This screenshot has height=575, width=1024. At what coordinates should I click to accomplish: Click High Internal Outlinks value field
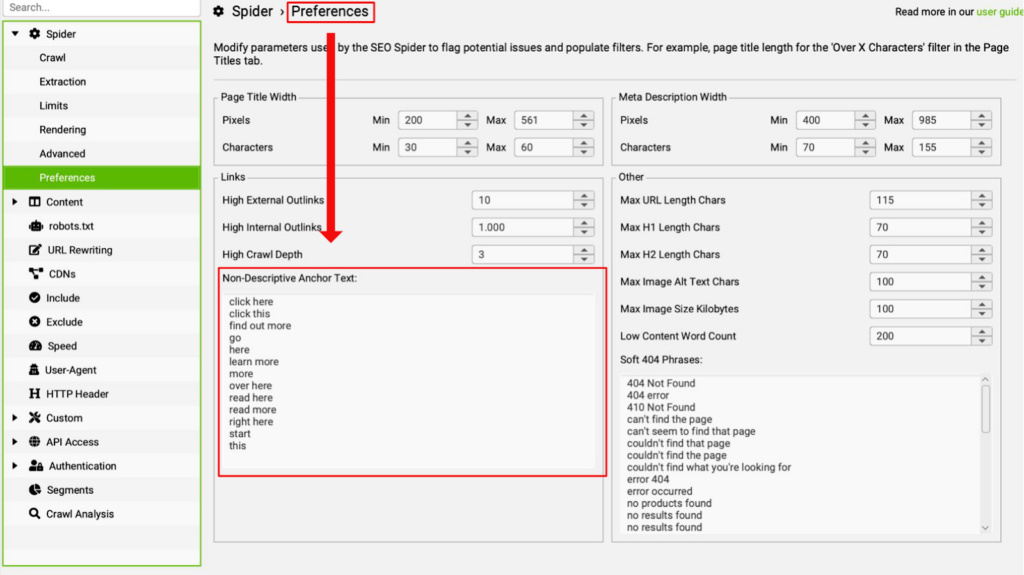(522, 227)
